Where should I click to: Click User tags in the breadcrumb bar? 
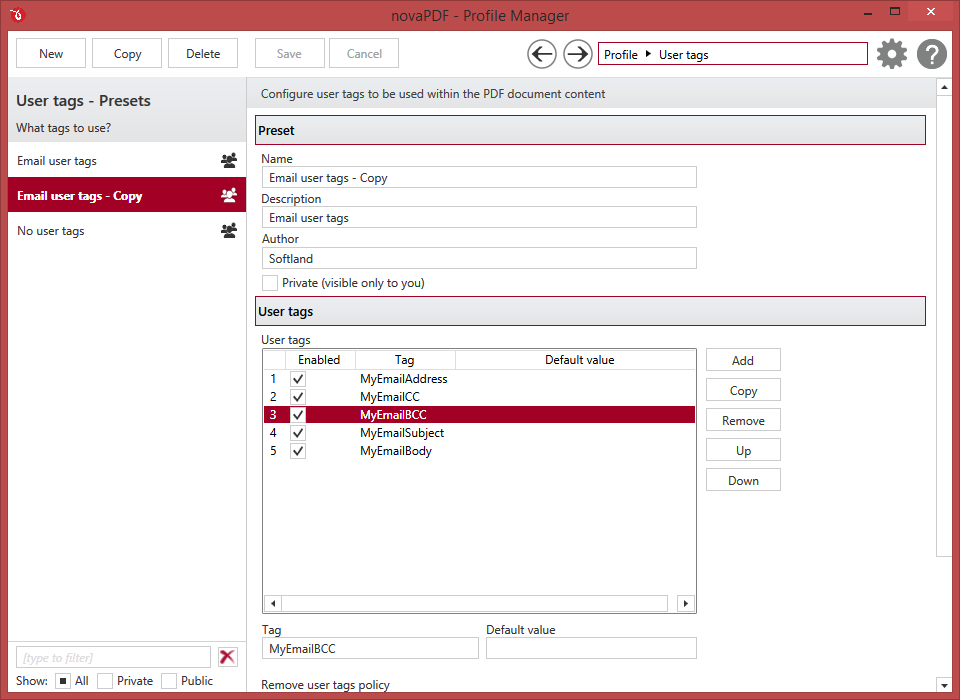[x=683, y=55]
